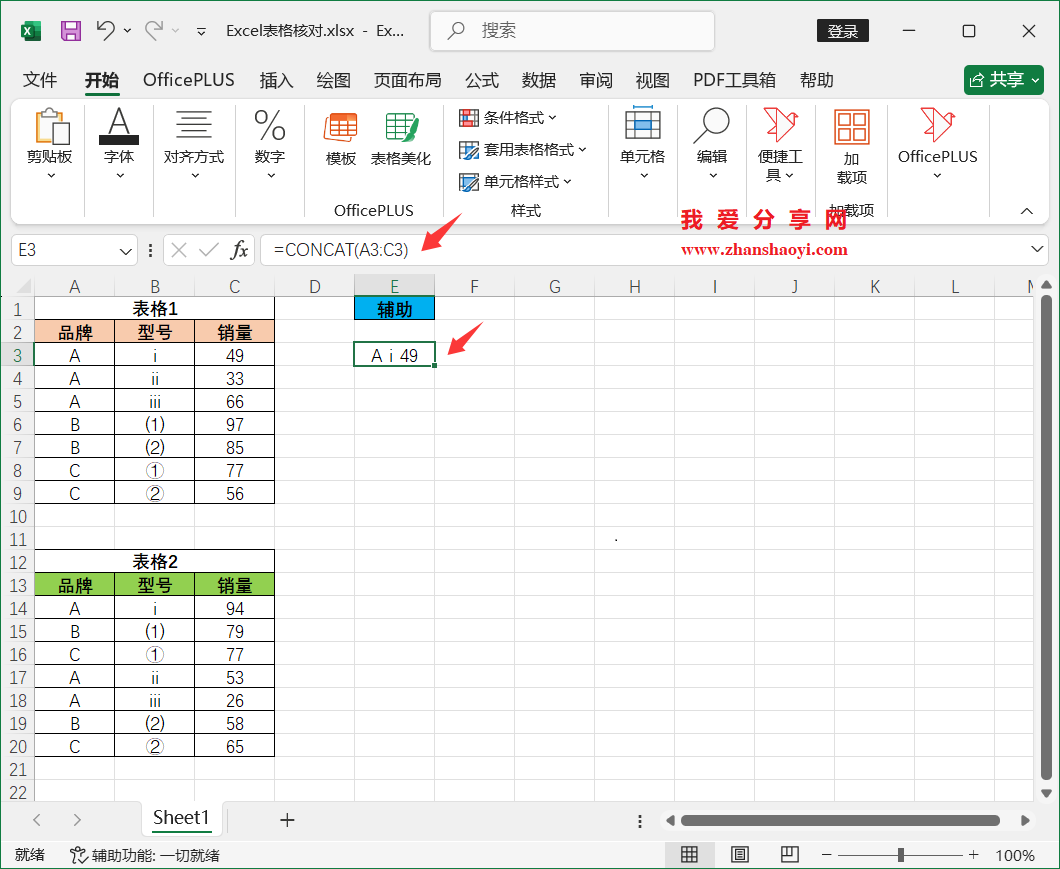Select column header G

[555, 287]
